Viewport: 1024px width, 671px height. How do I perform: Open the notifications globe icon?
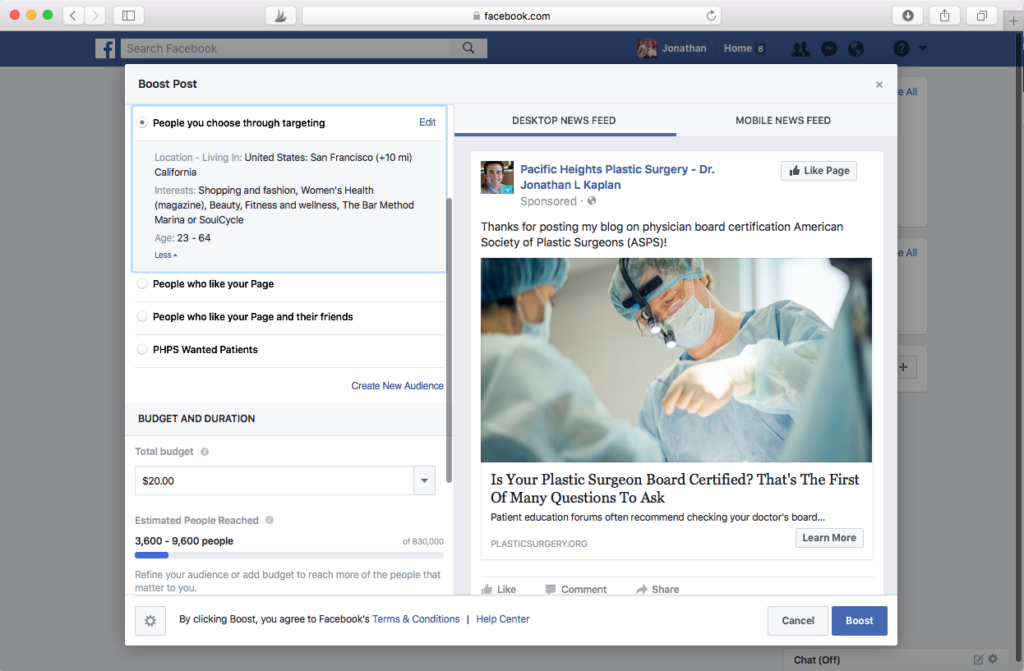pyautogui.click(x=856, y=48)
